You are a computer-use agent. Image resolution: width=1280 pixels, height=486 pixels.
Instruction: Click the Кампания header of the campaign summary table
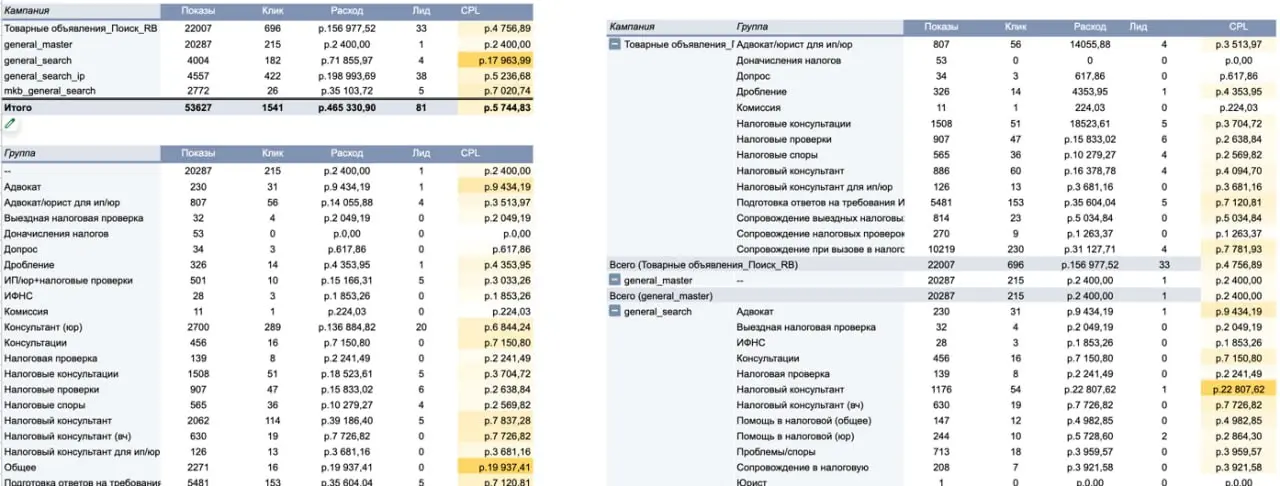[x=28, y=10]
